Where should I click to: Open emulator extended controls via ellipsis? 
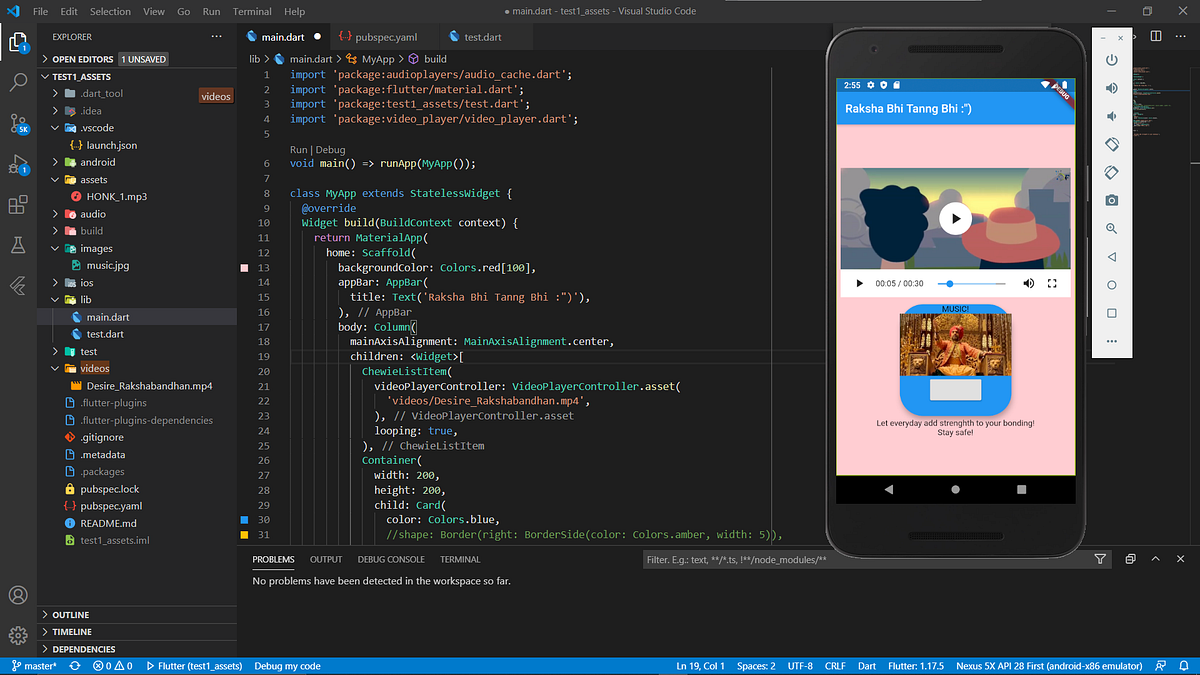1110,340
